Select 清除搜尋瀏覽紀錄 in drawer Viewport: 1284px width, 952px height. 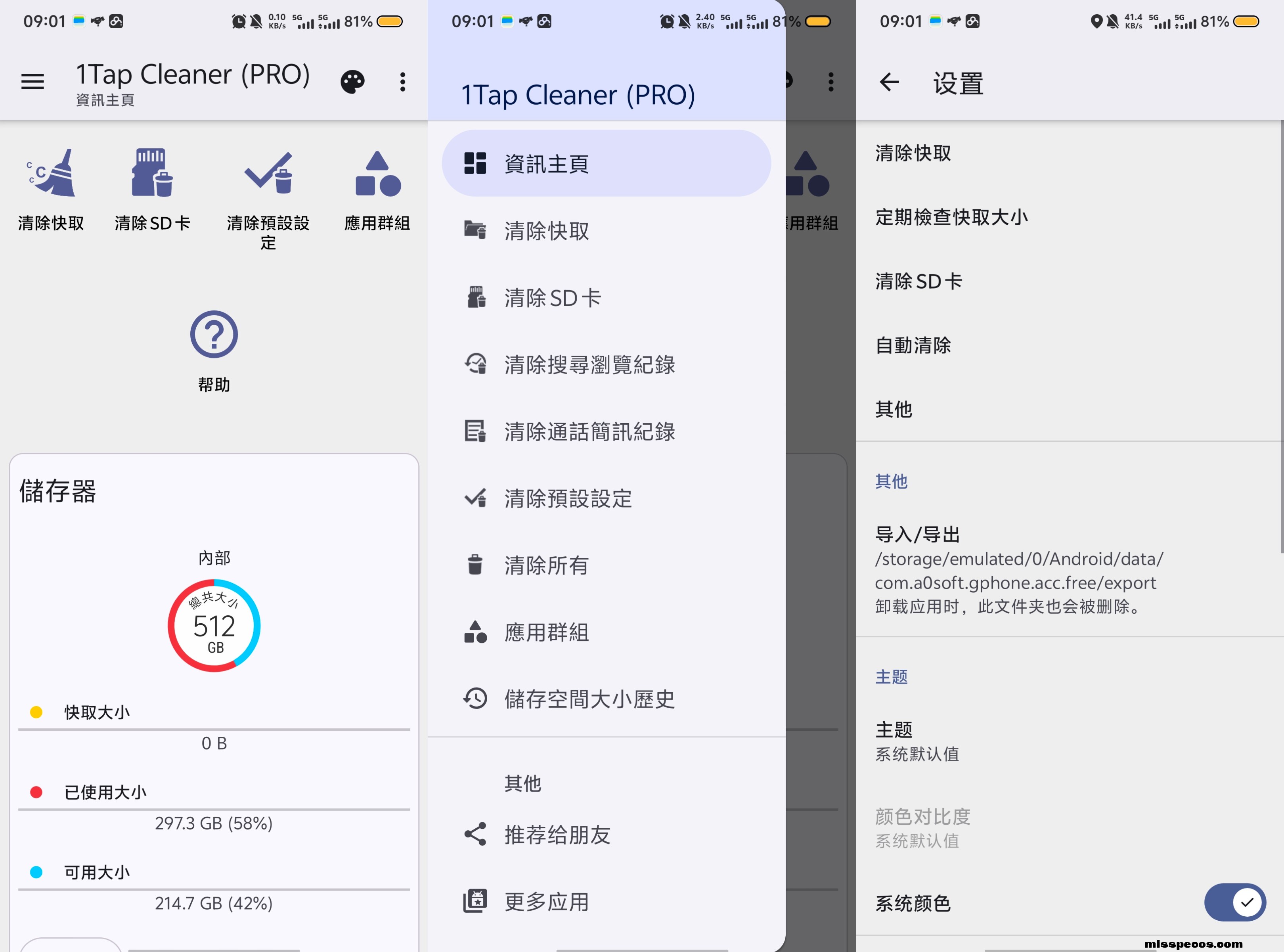coord(589,365)
